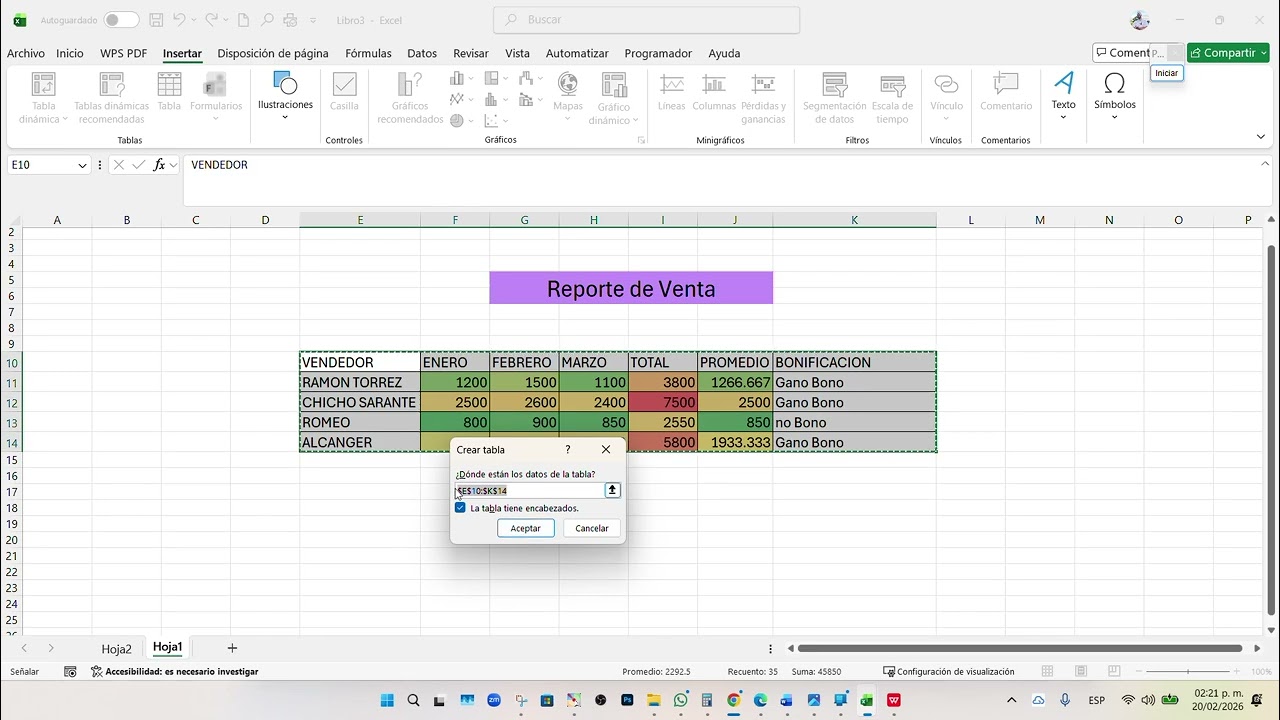Click the horizontal scrollbar
Image resolution: width=1280 pixels, height=720 pixels.
(1020, 649)
